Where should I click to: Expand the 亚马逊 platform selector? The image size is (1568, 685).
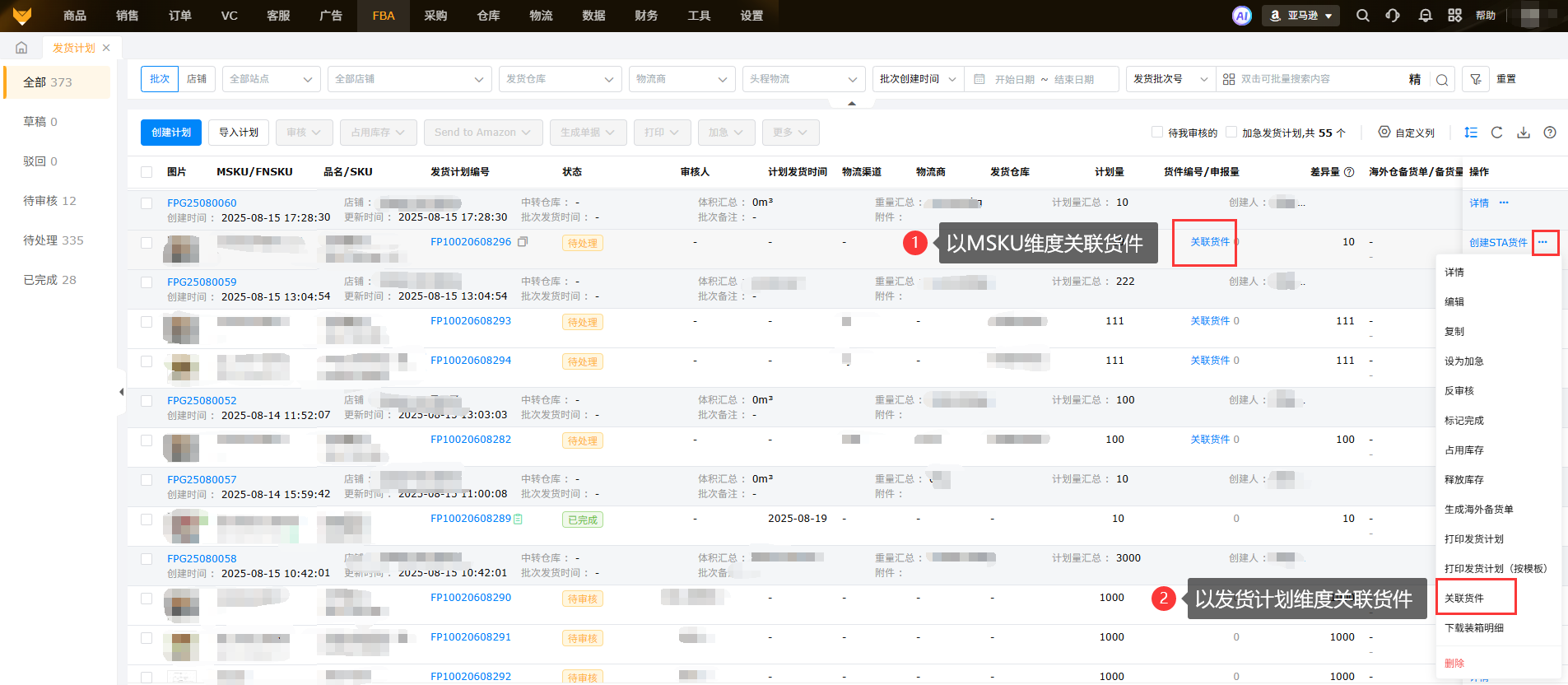(x=1301, y=16)
